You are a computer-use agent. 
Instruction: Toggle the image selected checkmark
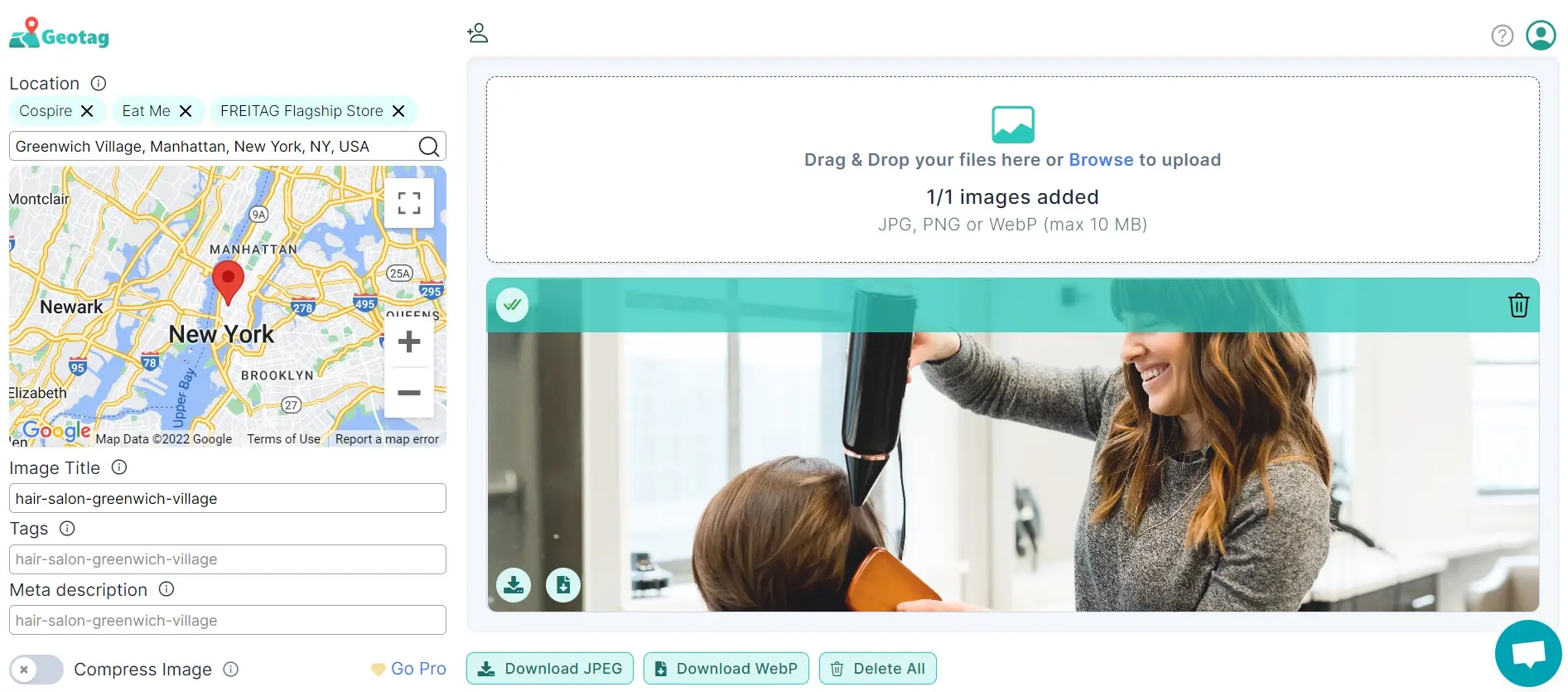[x=513, y=305]
